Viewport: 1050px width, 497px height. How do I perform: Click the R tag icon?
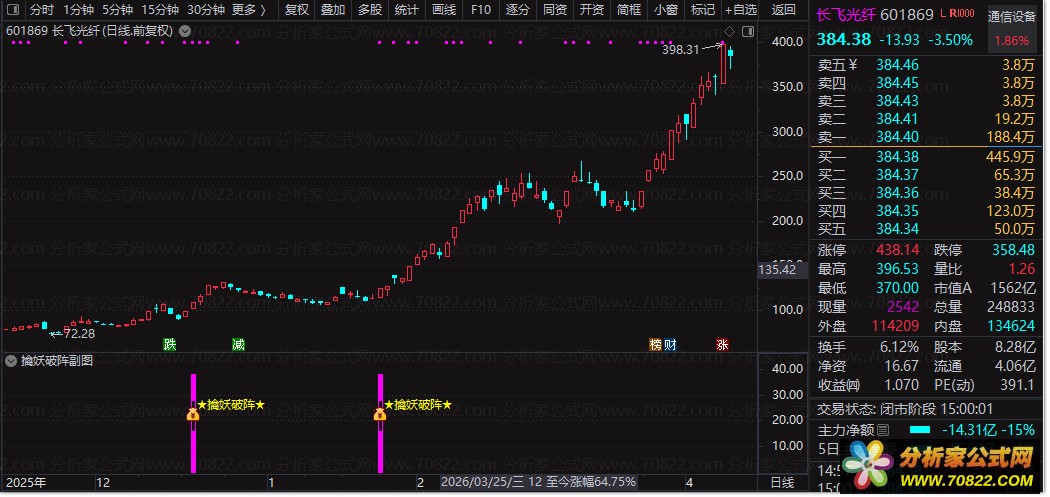pyautogui.click(x=953, y=14)
